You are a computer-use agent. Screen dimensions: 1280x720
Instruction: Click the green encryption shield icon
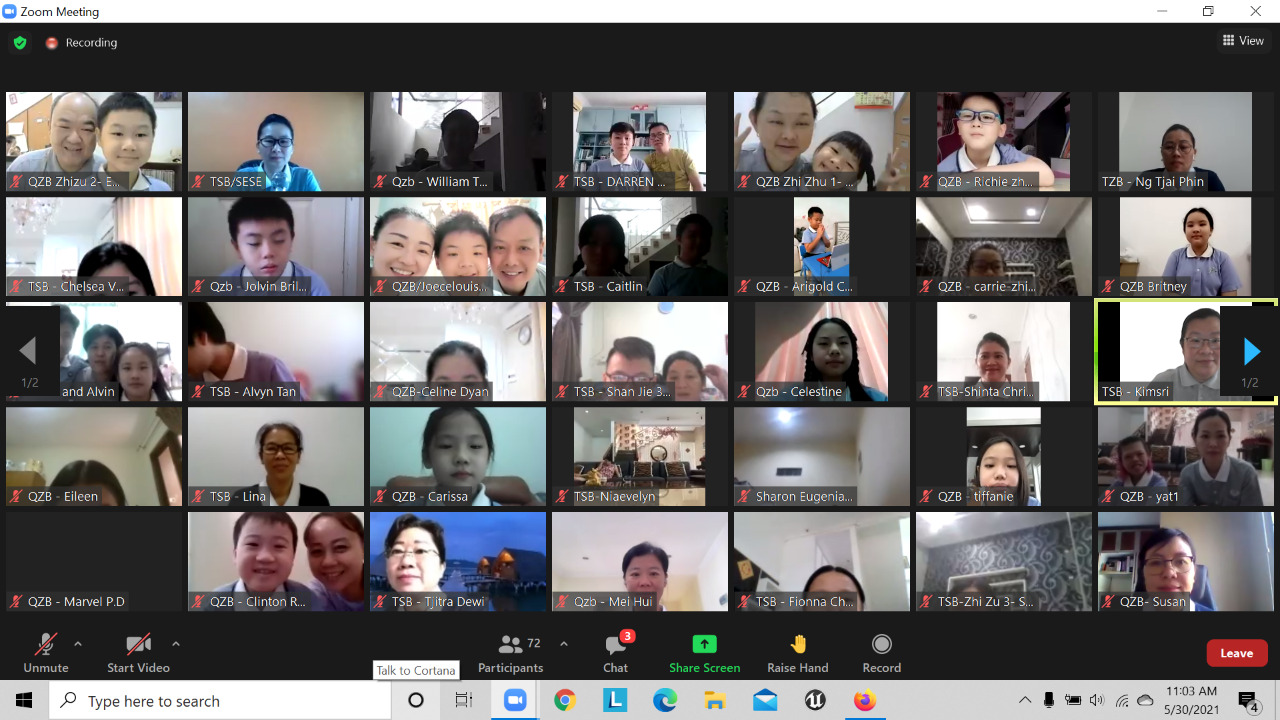pyautogui.click(x=20, y=43)
